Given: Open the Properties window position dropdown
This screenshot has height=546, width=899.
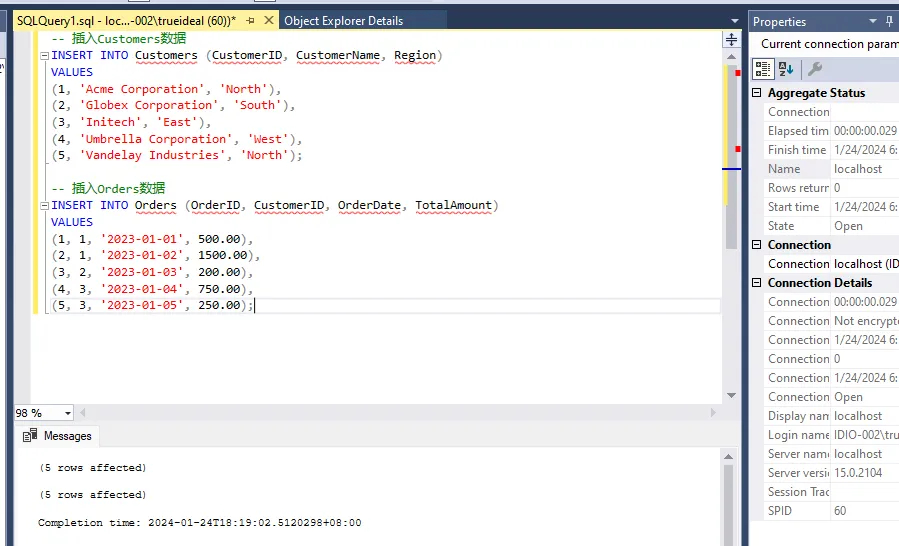Looking at the screenshot, I should [872, 21].
